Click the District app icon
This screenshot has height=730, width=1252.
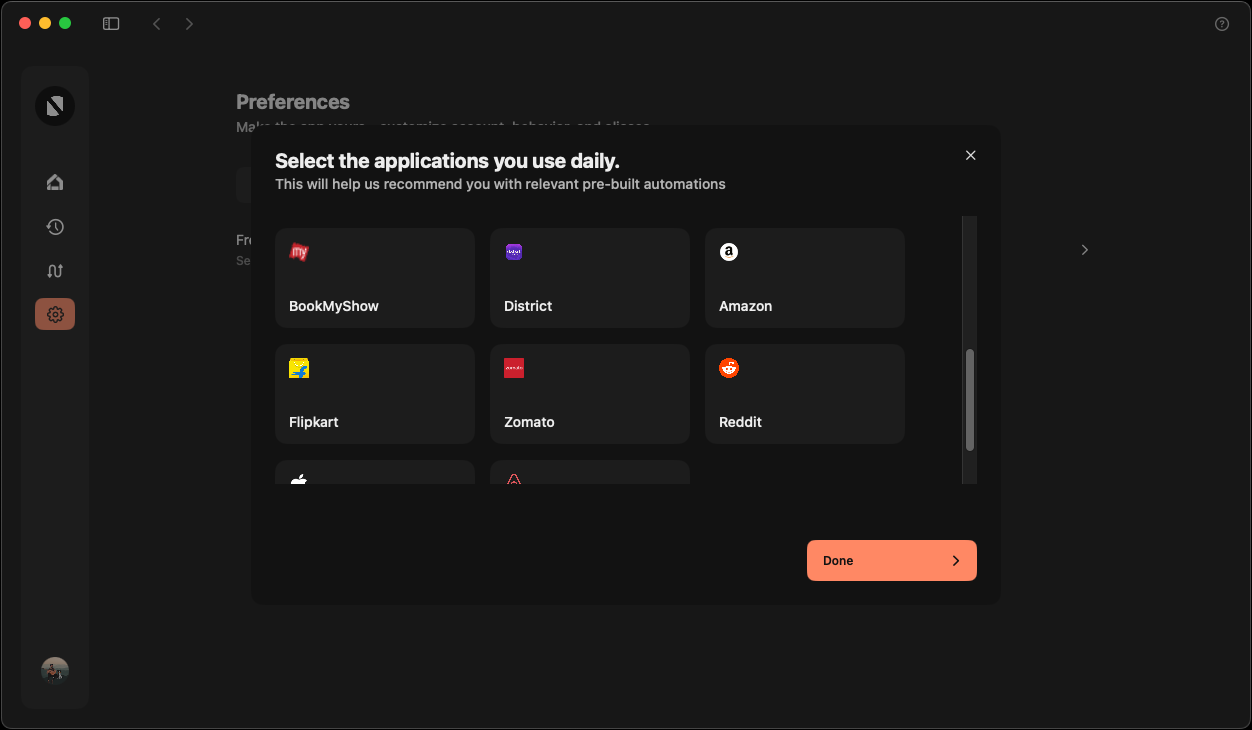[514, 252]
